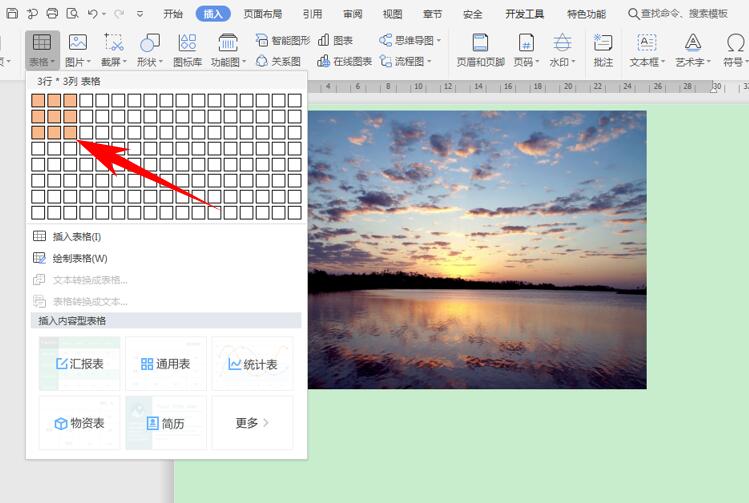Open the quick access toolbar customize dropdown
Viewport: 749px width, 503px height.
pyautogui.click(x=140, y=14)
